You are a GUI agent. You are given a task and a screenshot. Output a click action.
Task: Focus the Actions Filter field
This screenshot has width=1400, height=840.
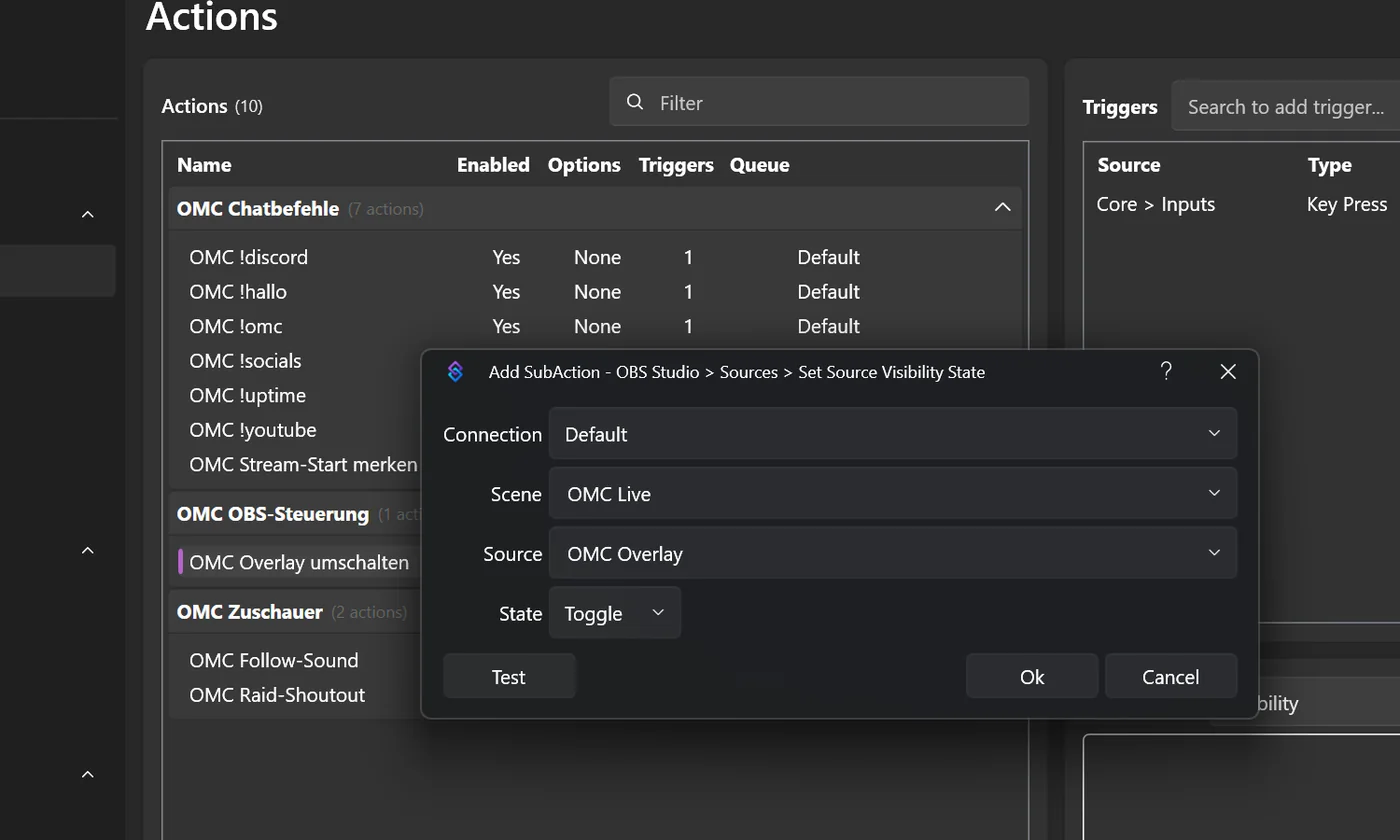(819, 102)
